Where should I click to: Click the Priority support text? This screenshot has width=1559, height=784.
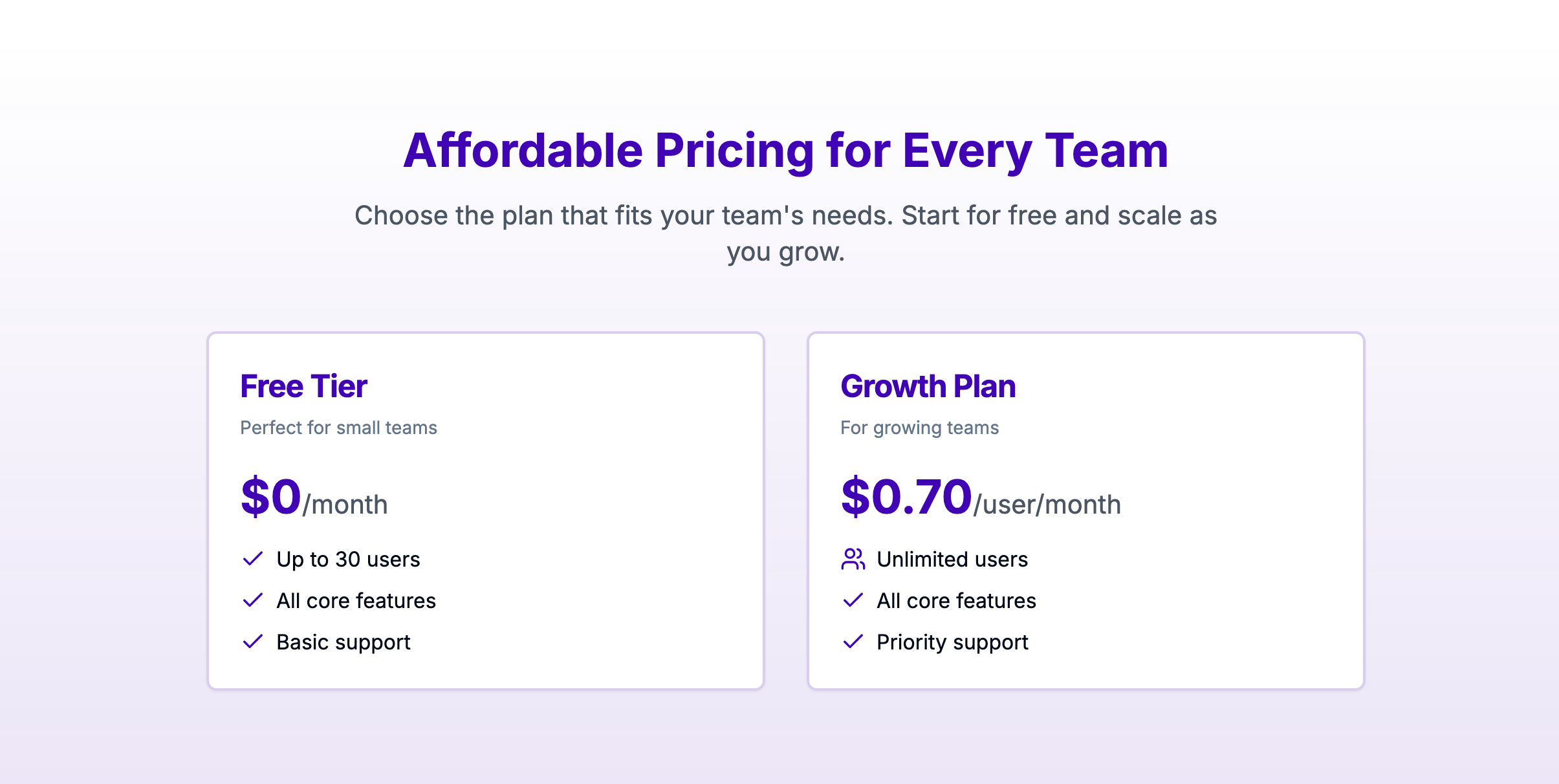(x=952, y=642)
